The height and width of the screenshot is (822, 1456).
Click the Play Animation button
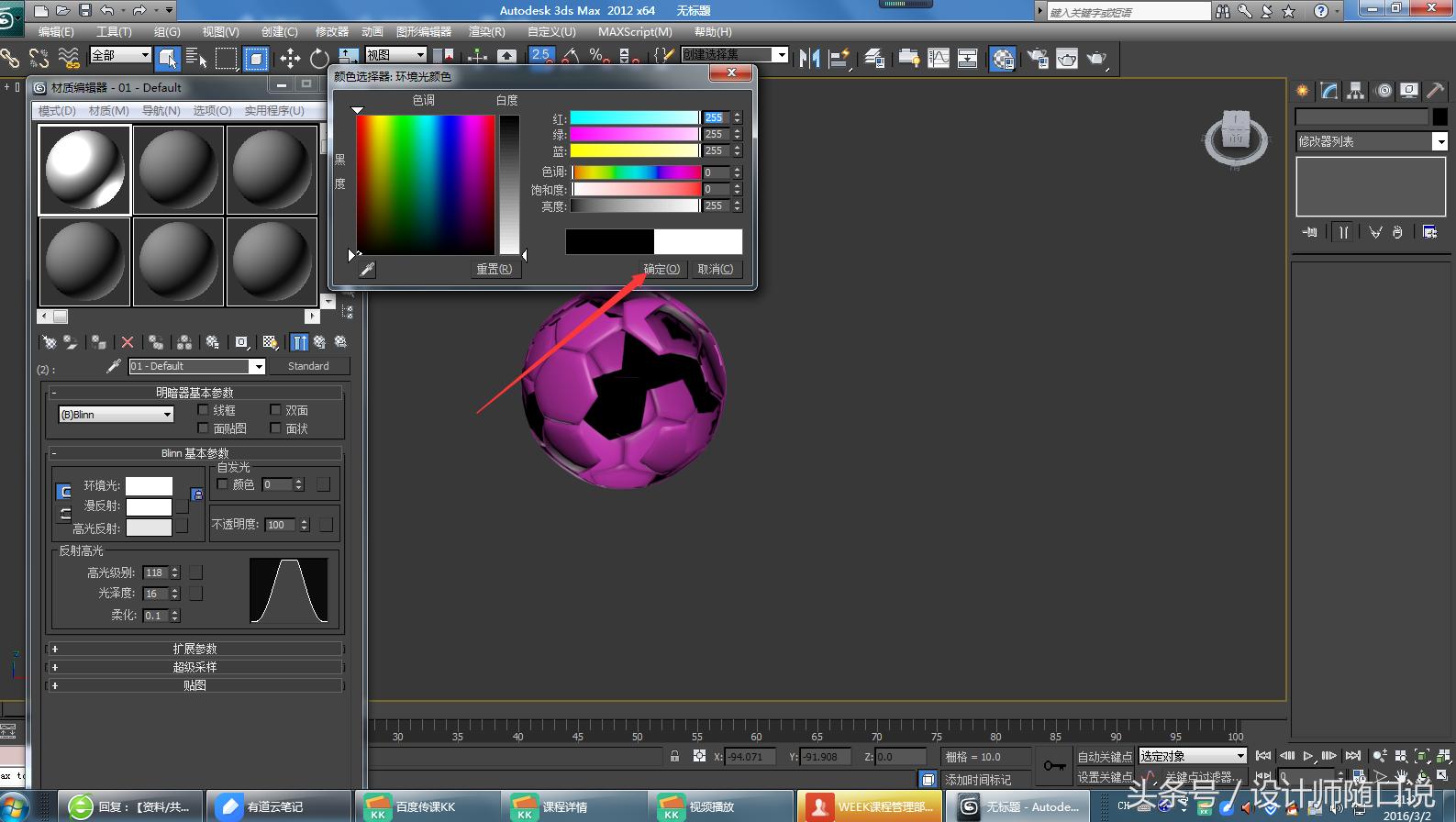pos(1308,756)
